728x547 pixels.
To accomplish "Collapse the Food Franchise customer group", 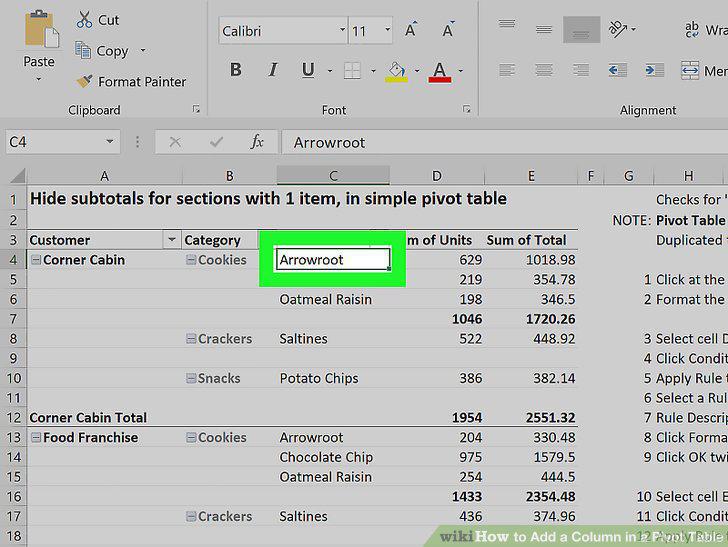I will pos(36,437).
